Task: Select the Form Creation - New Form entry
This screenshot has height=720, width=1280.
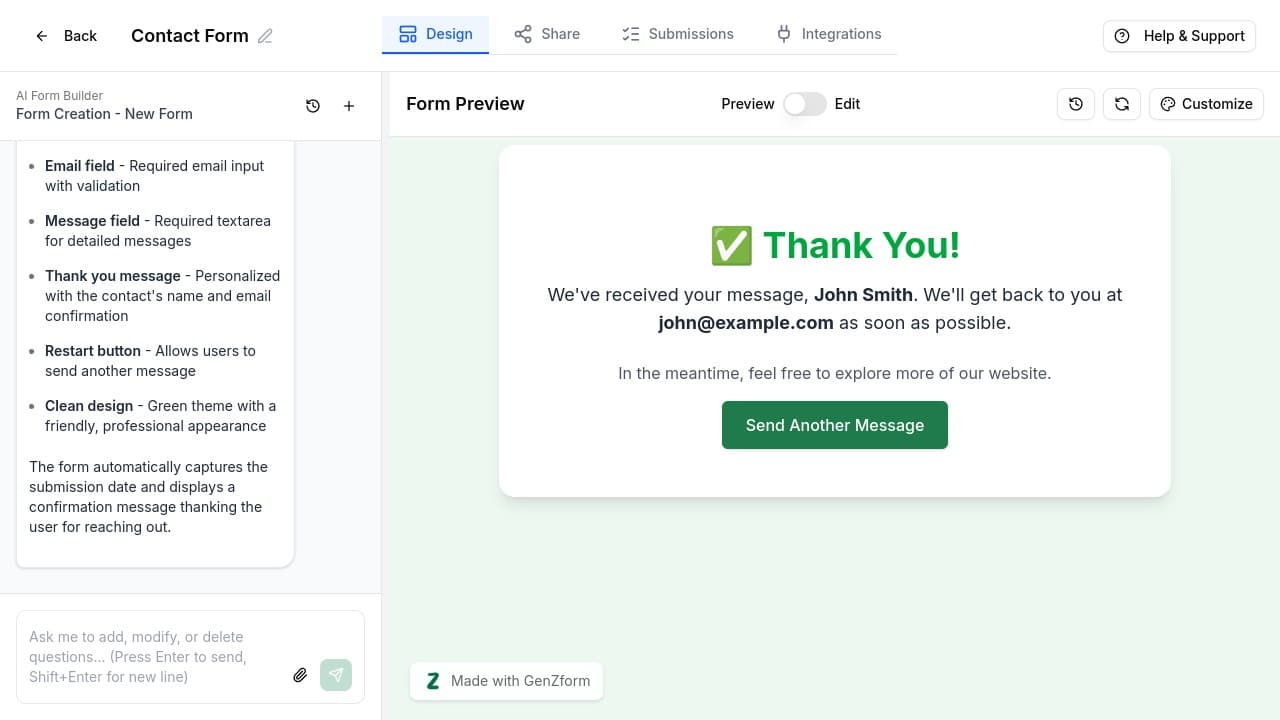Action: pos(104,114)
